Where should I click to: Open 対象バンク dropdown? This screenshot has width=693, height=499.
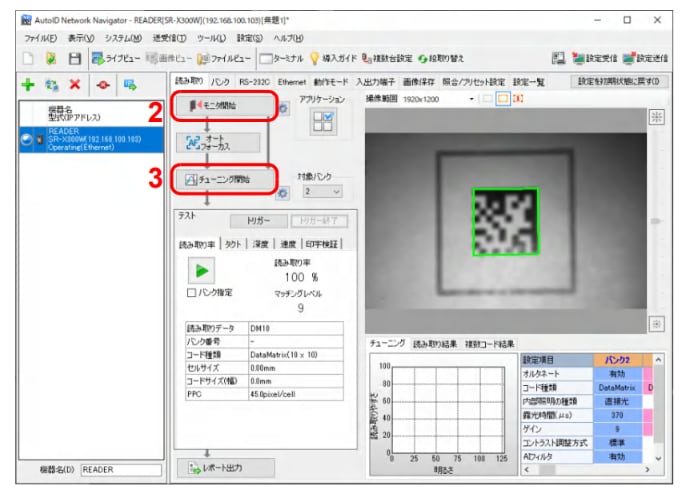coord(323,192)
